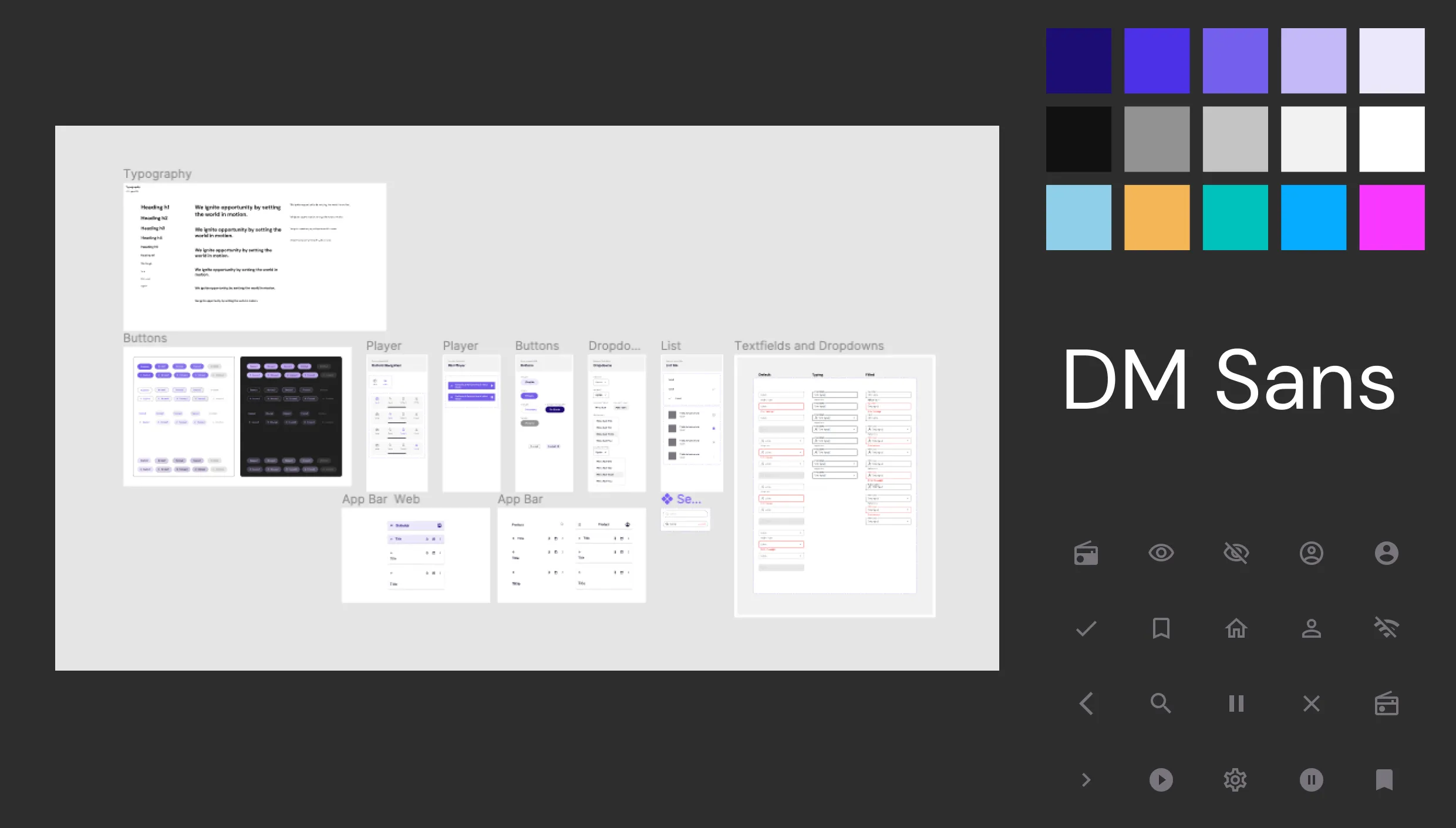Select the Typography frame thumbnail
This screenshot has height=828, width=1456.
(254, 257)
